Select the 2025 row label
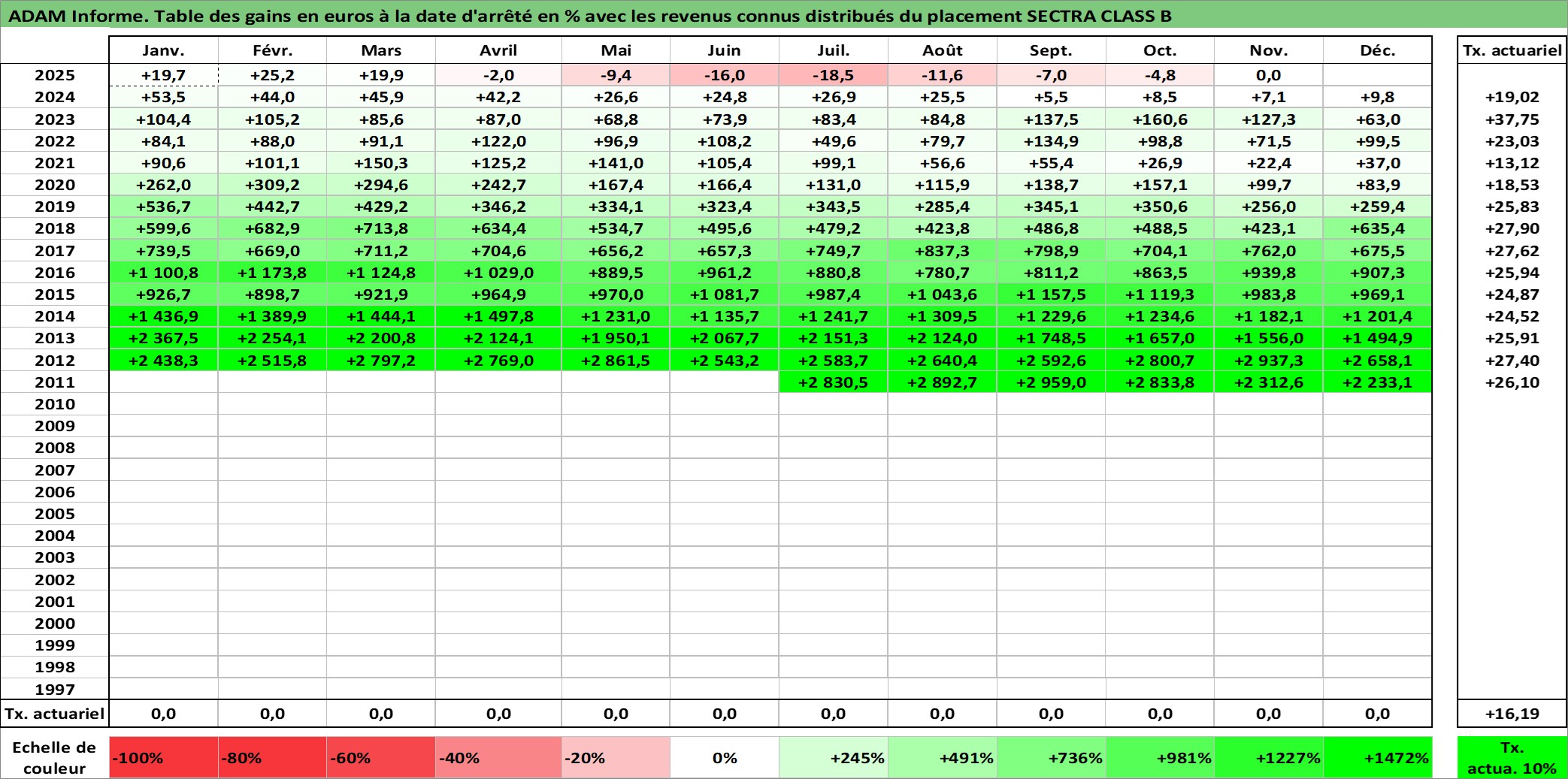The height and width of the screenshot is (779, 1568). [x=55, y=75]
